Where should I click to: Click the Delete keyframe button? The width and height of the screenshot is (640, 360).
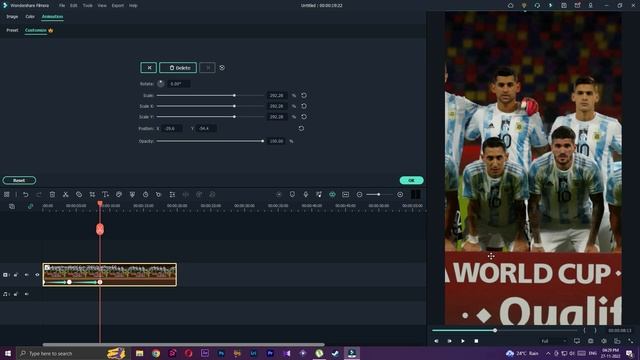[178, 68]
